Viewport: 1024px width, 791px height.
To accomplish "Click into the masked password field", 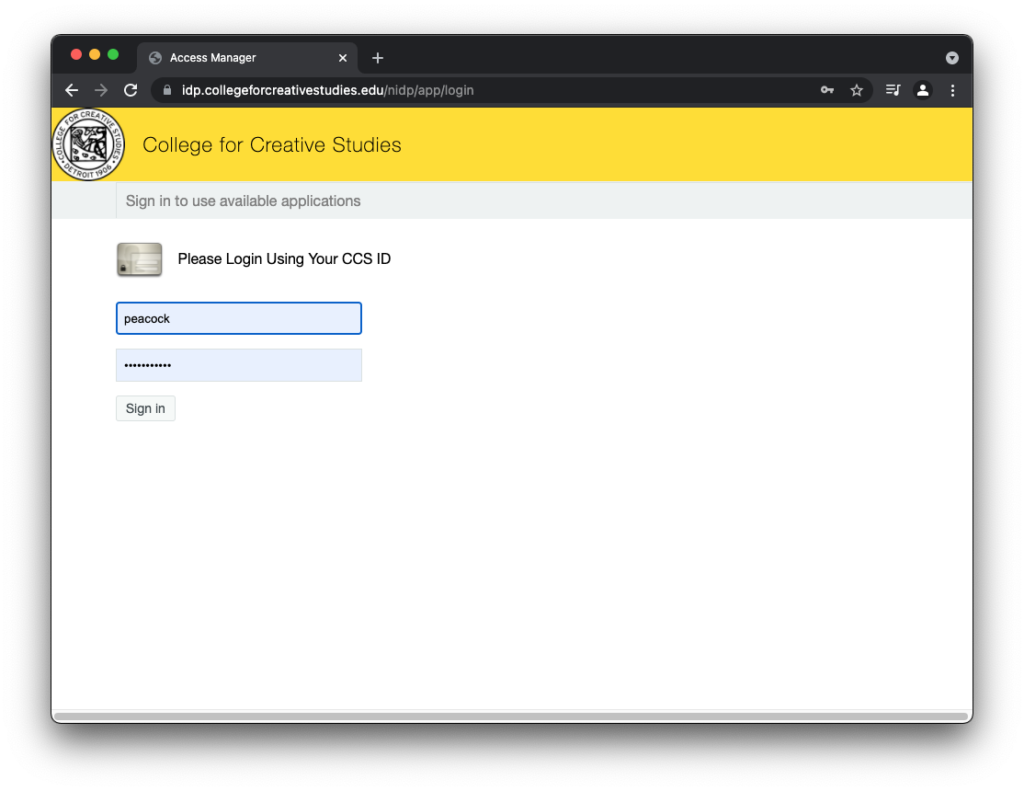I will (239, 365).
